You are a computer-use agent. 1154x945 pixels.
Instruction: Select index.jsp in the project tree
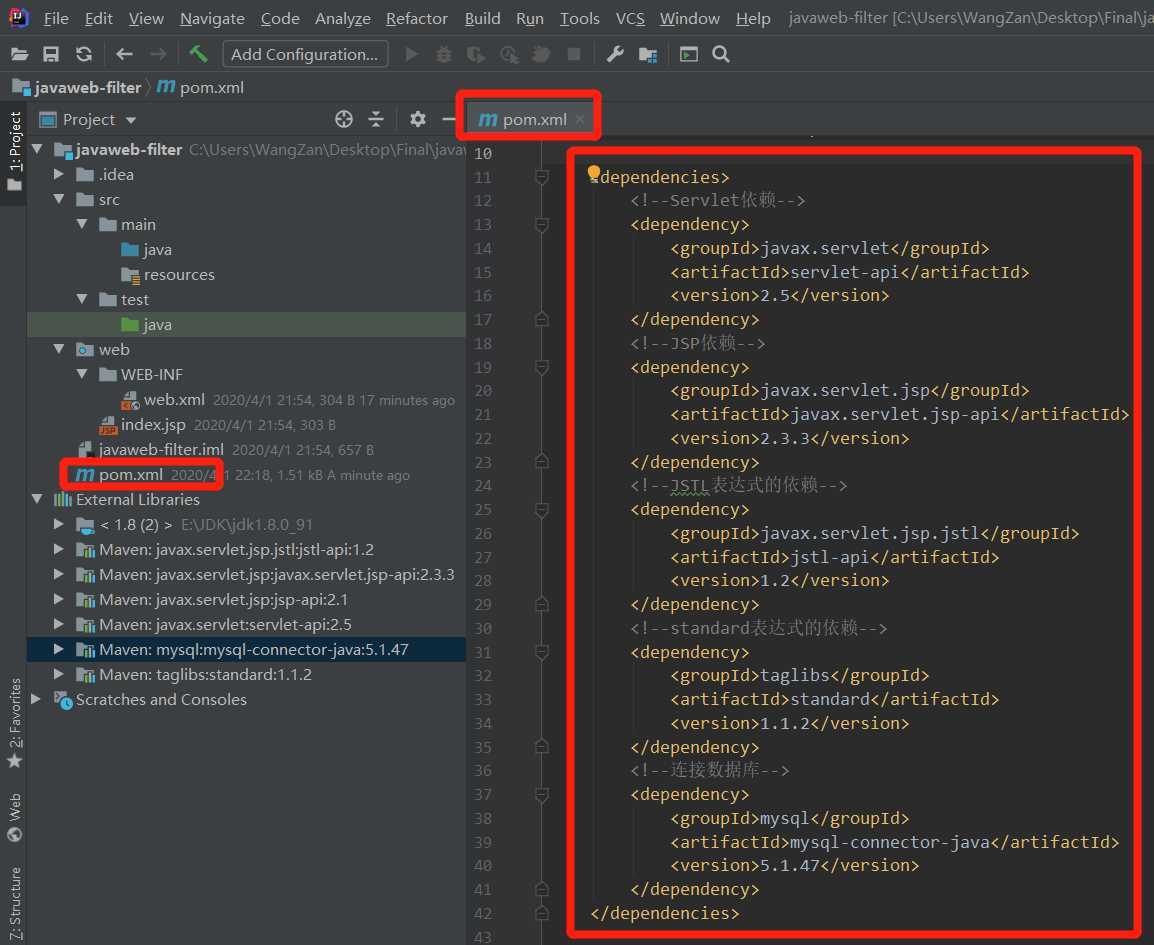click(x=152, y=425)
